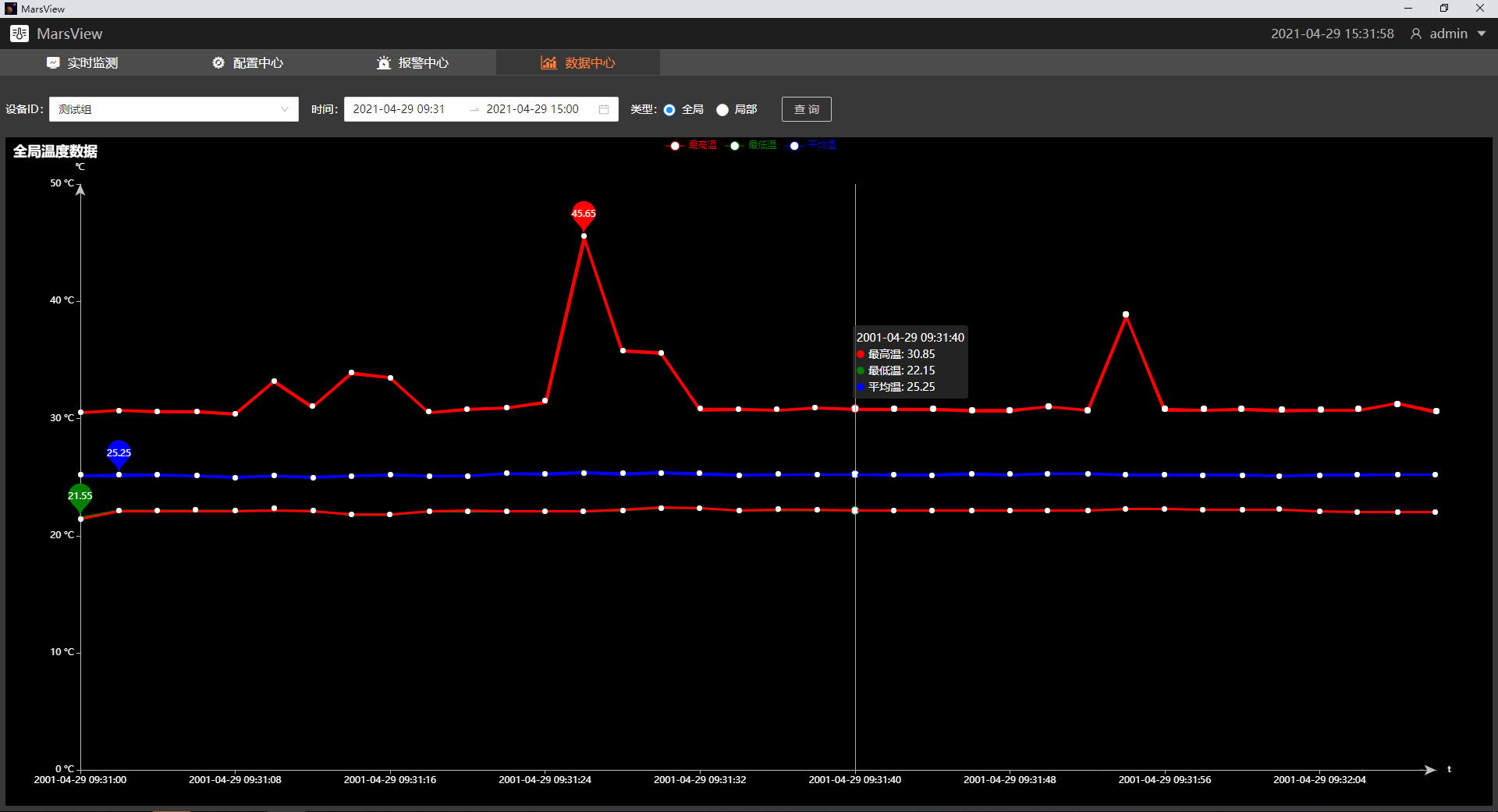Toggle the 最高温 series in legend

691,145
